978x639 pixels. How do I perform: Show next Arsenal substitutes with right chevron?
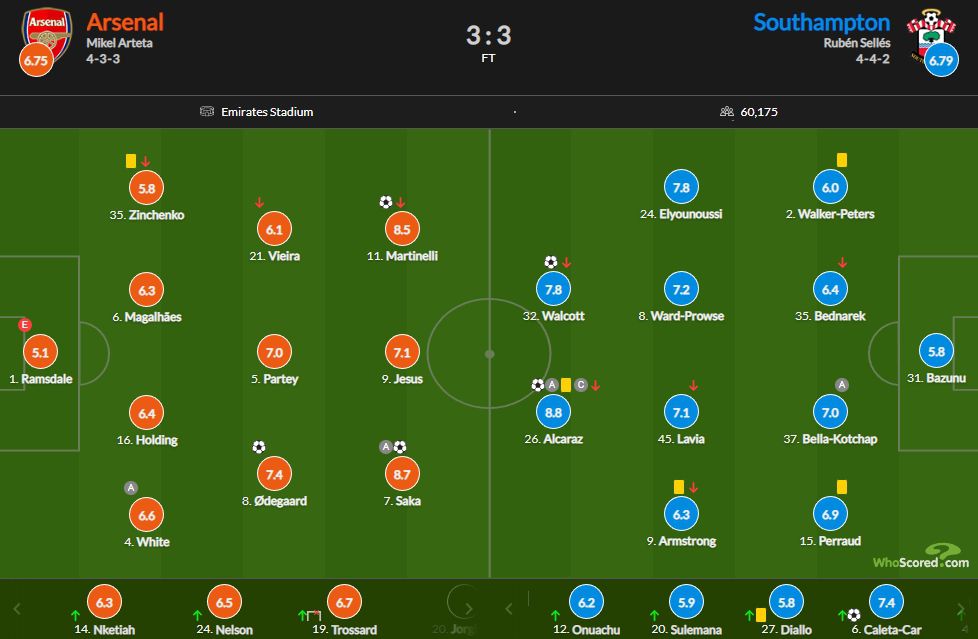click(x=468, y=608)
